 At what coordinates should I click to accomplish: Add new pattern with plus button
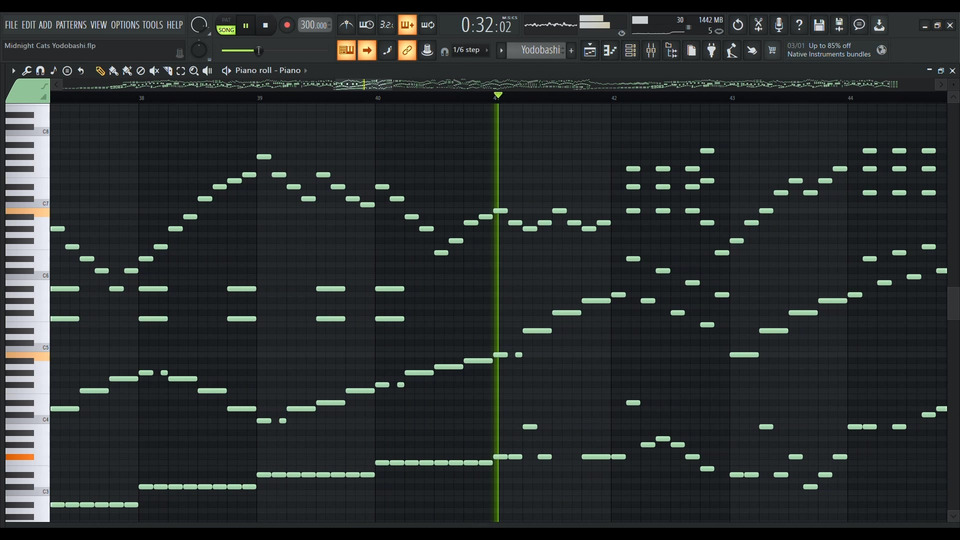tap(571, 50)
